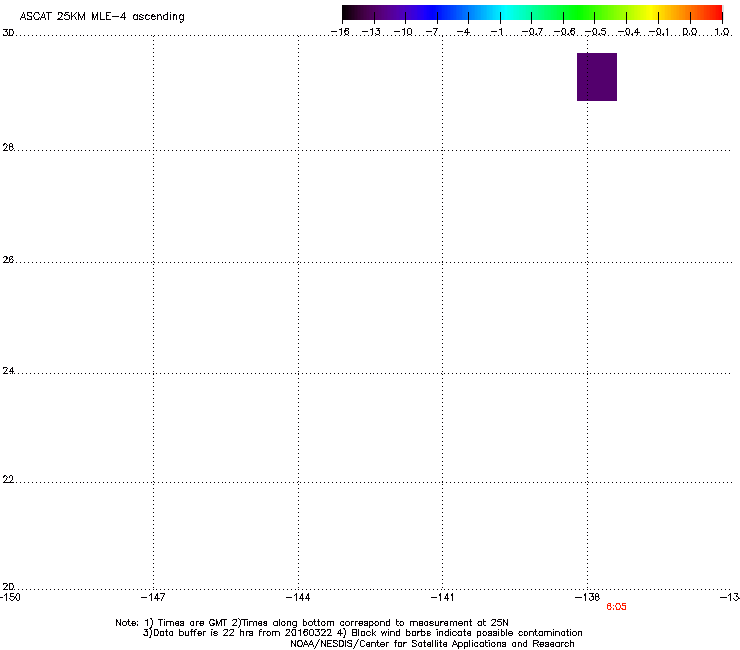Click the -150 longitude label

pyautogui.click(x=10, y=597)
